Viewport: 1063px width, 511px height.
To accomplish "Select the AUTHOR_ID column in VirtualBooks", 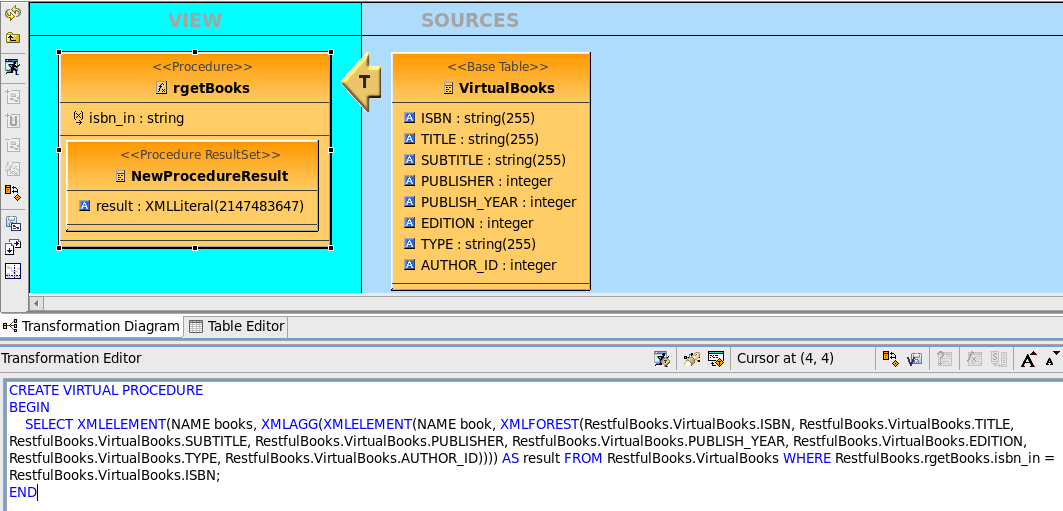I will point(488,265).
